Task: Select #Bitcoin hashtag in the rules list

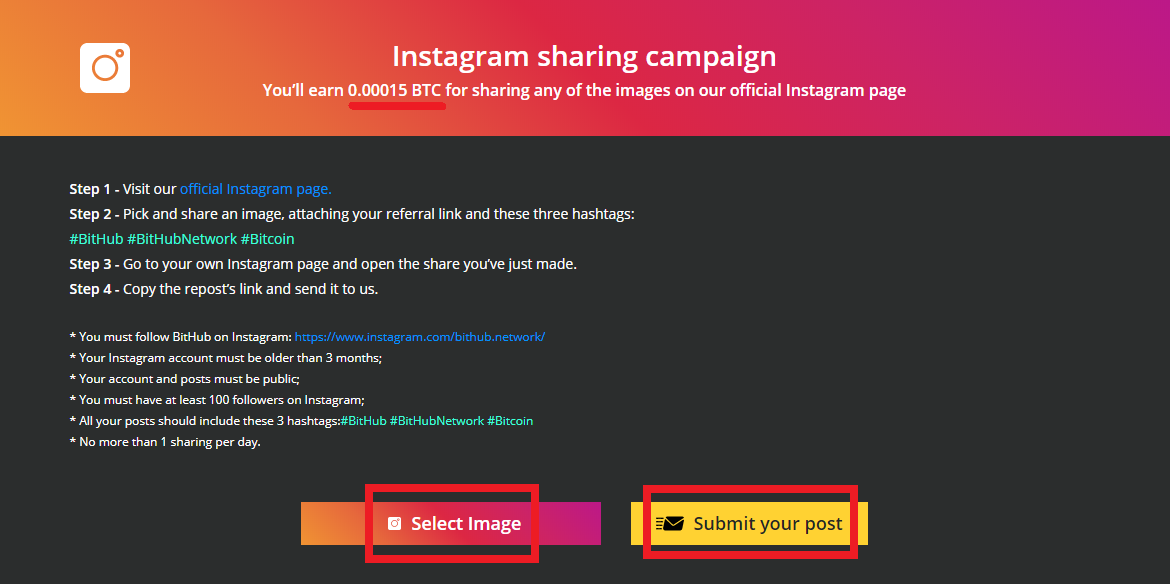Action: tap(510, 421)
